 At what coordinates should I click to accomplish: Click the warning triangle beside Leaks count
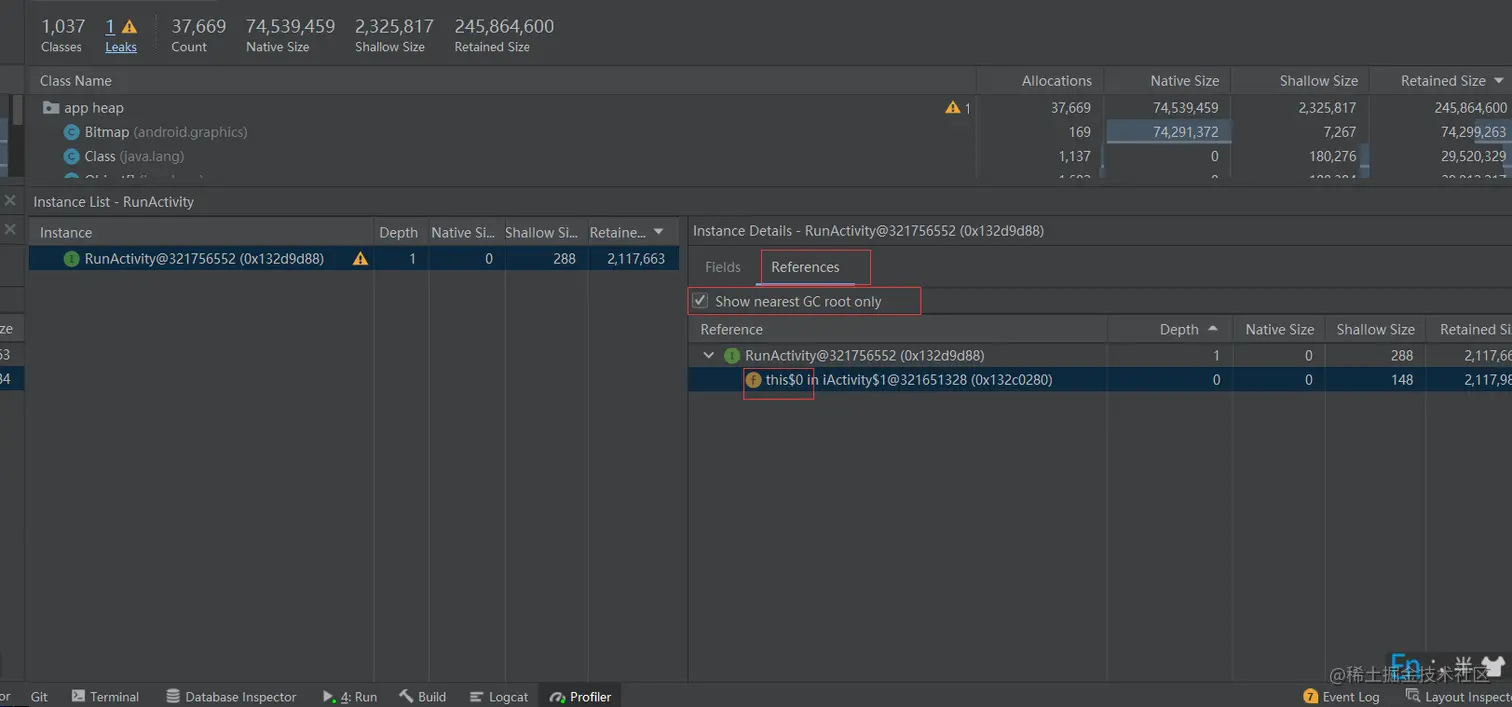pos(129,27)
